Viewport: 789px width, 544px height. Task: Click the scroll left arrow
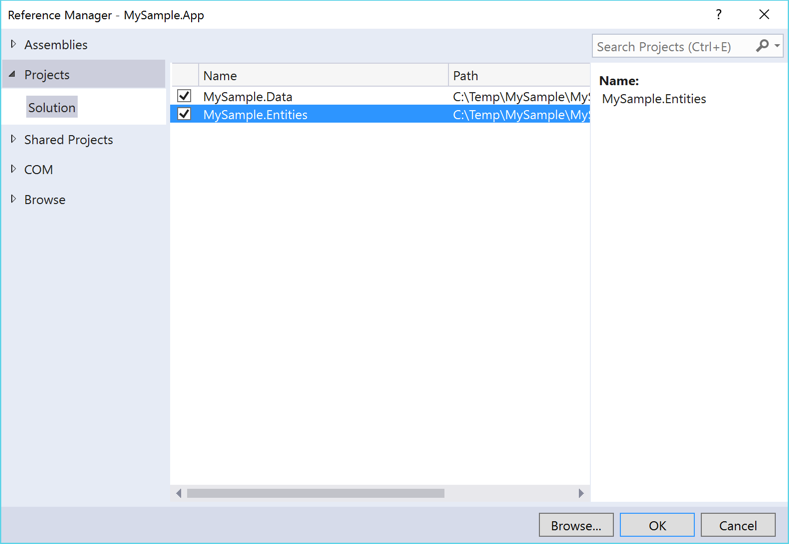pos(179,493)
